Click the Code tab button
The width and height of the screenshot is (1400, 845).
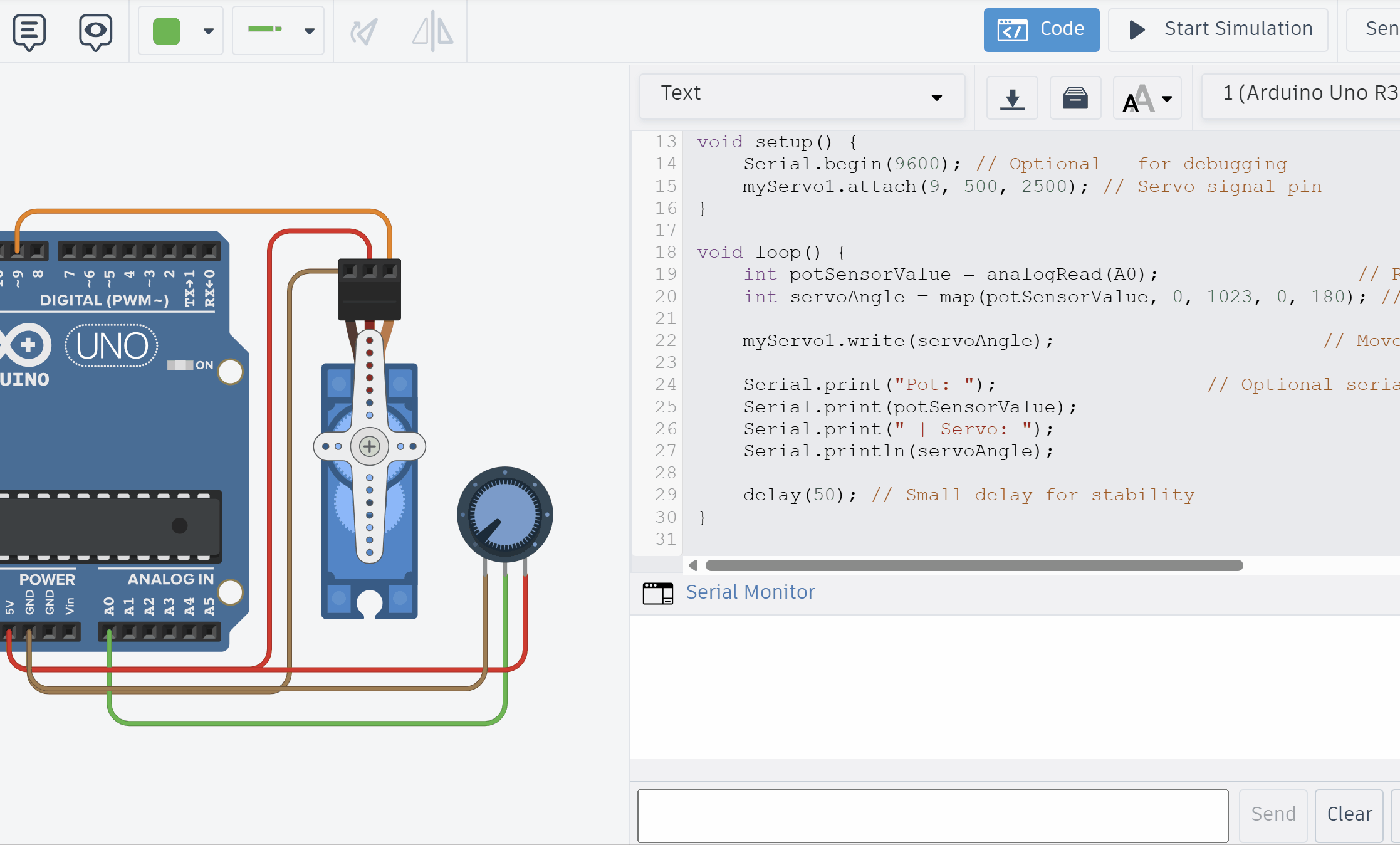tap(1041, 29)
